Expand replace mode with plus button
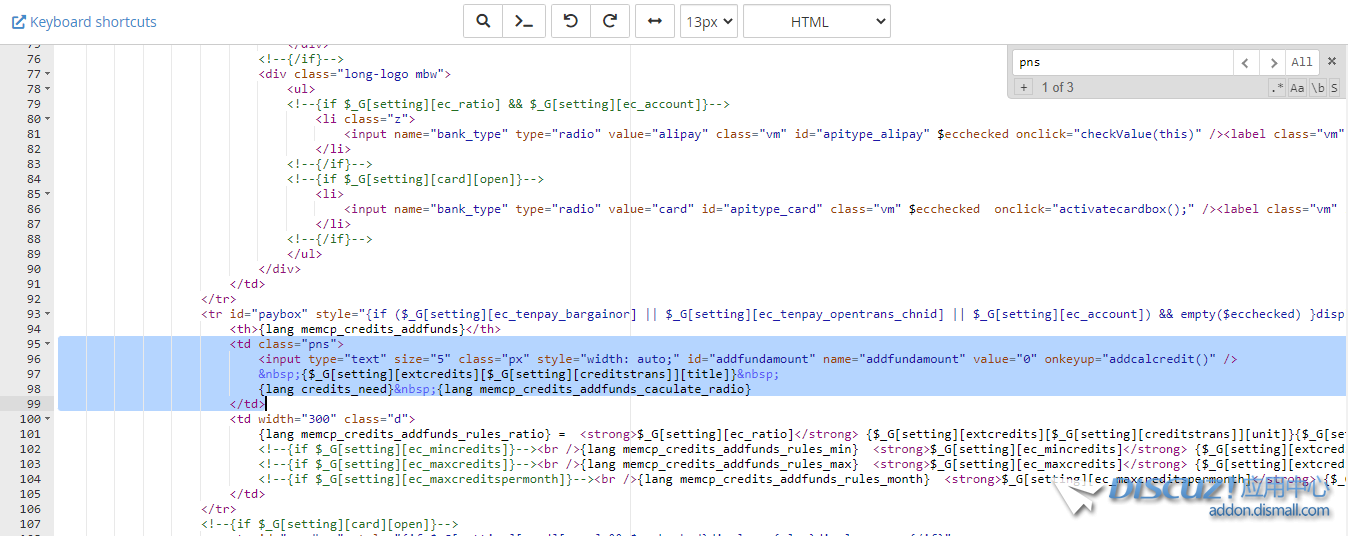The image size is (1348, 536). (1023, 88)
